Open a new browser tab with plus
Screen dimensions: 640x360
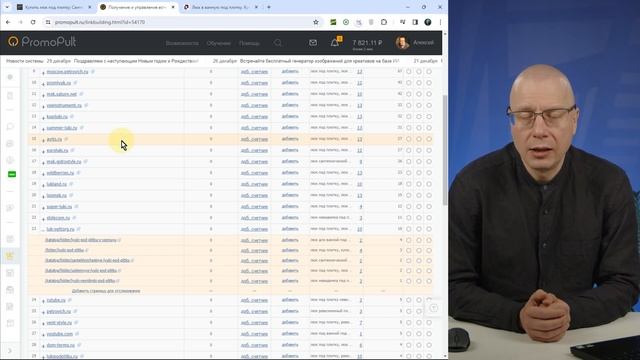pos(269,7)
